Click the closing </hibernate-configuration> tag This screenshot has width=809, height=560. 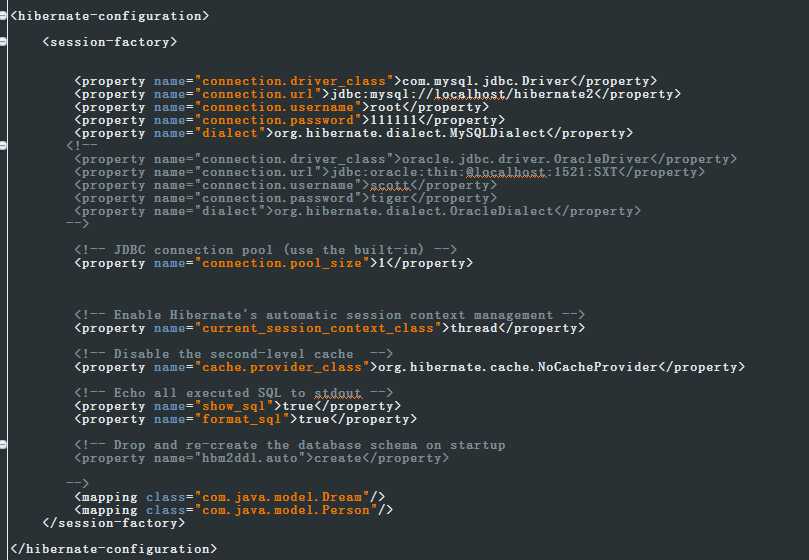point(114,549)
